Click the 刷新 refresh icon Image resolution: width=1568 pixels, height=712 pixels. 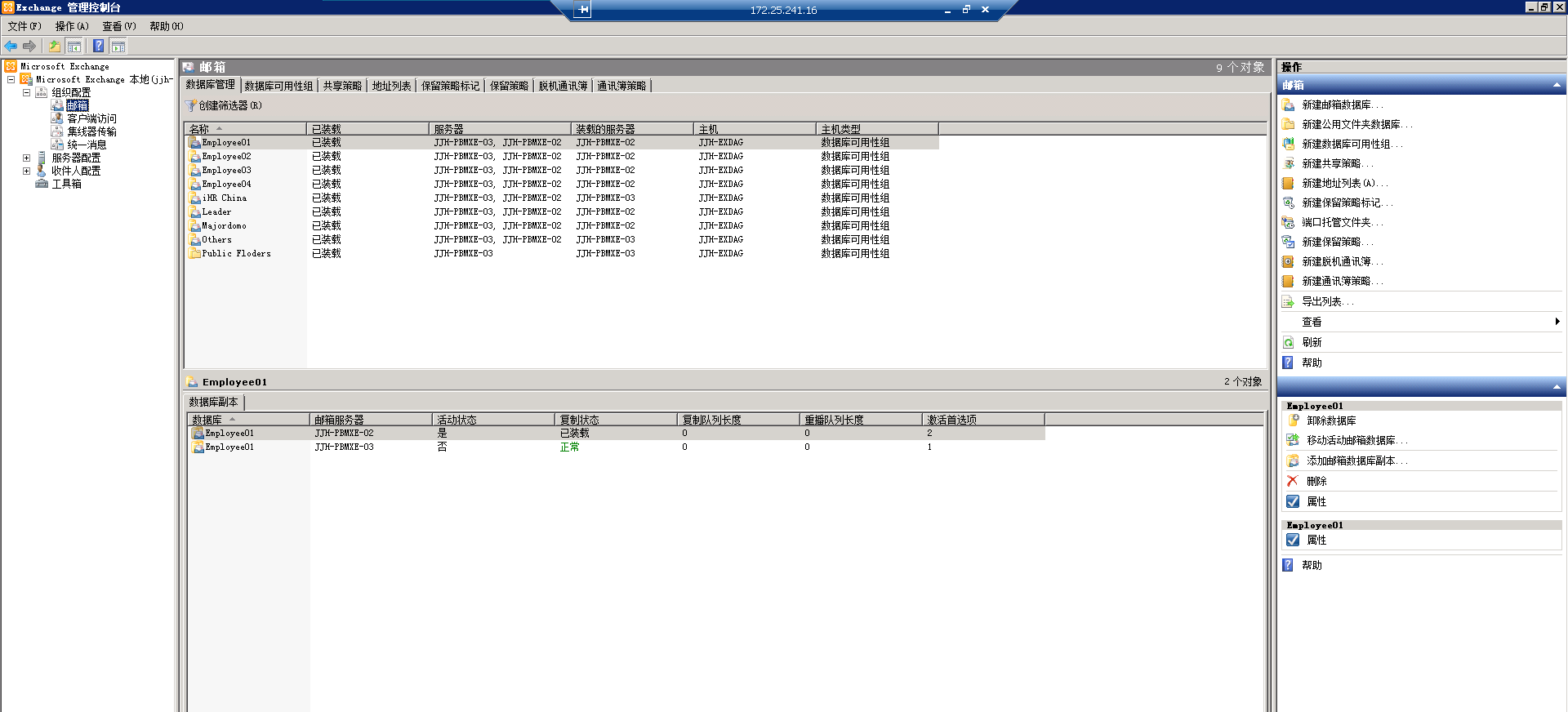pyautogui.click(x=1289, y=343)
